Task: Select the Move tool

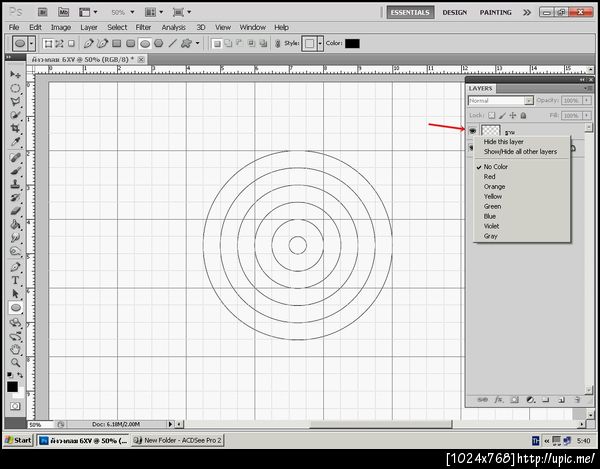Action: pos(15,74)
